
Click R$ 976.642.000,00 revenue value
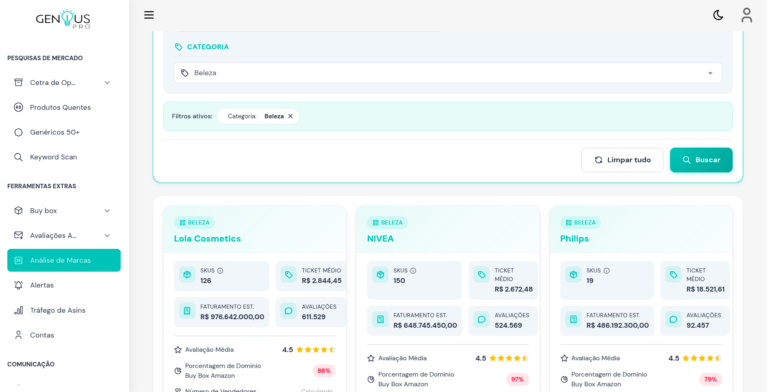tap(232, 317)
